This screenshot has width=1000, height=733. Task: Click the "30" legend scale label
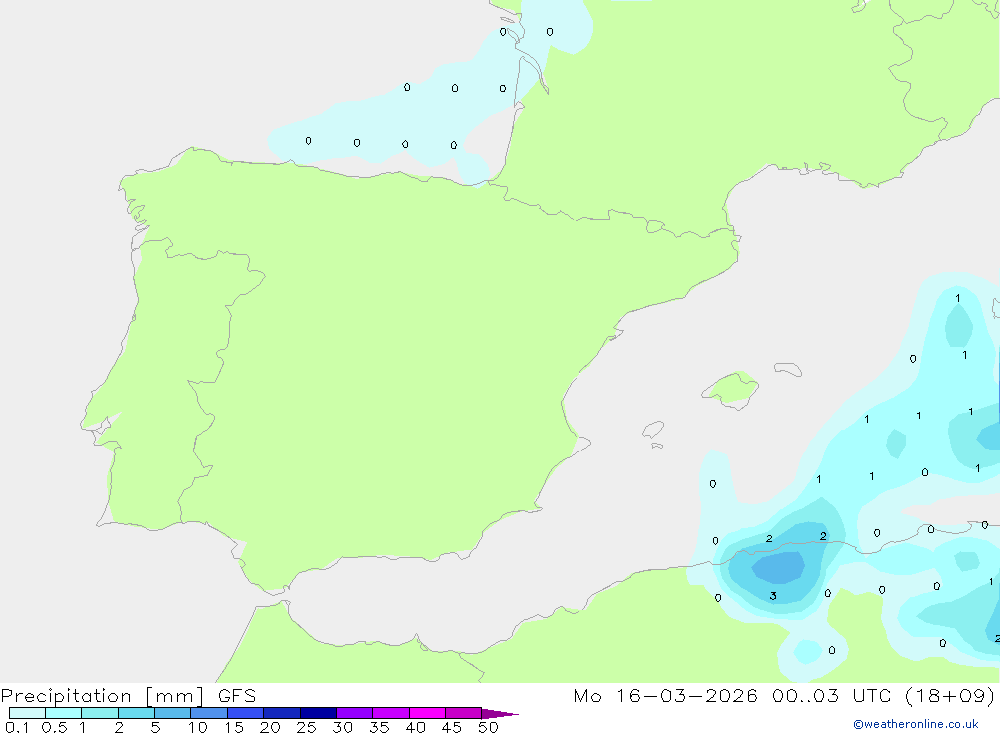(343, 727)
